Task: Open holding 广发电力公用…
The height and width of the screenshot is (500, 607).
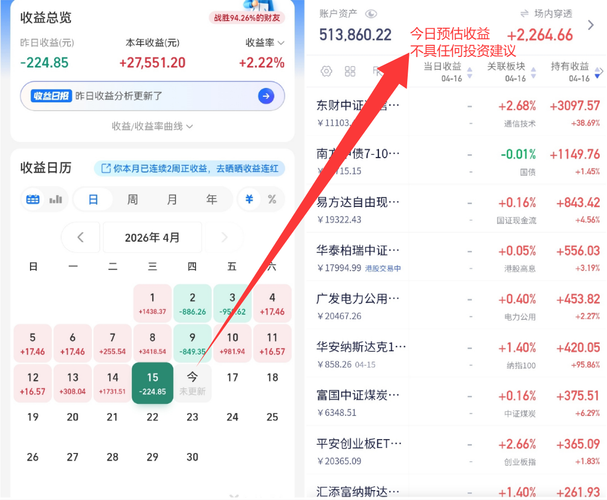Action: click(457, 307)
